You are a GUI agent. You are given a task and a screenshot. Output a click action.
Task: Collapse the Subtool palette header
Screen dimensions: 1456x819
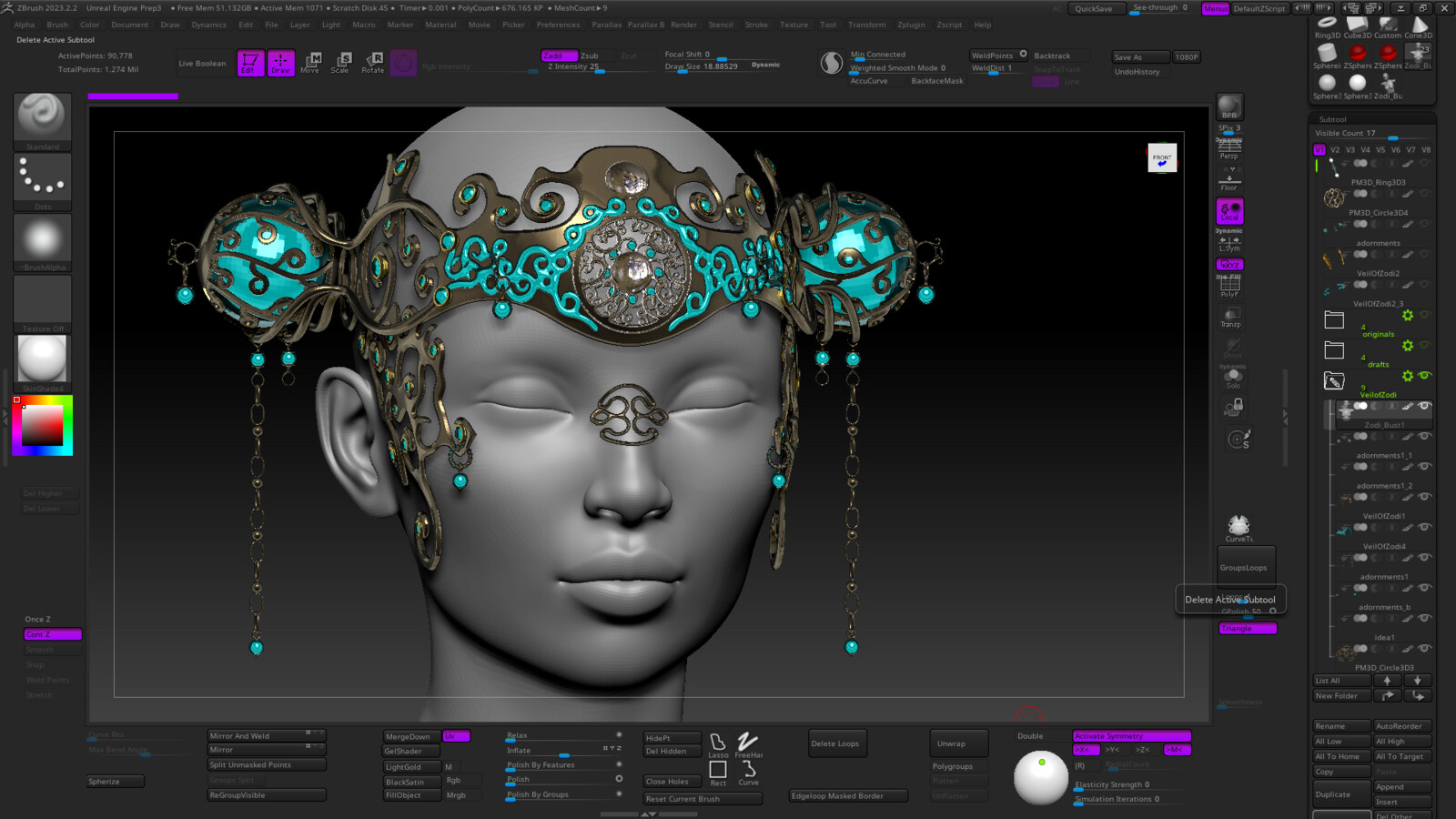click(x=1332, y=119)
